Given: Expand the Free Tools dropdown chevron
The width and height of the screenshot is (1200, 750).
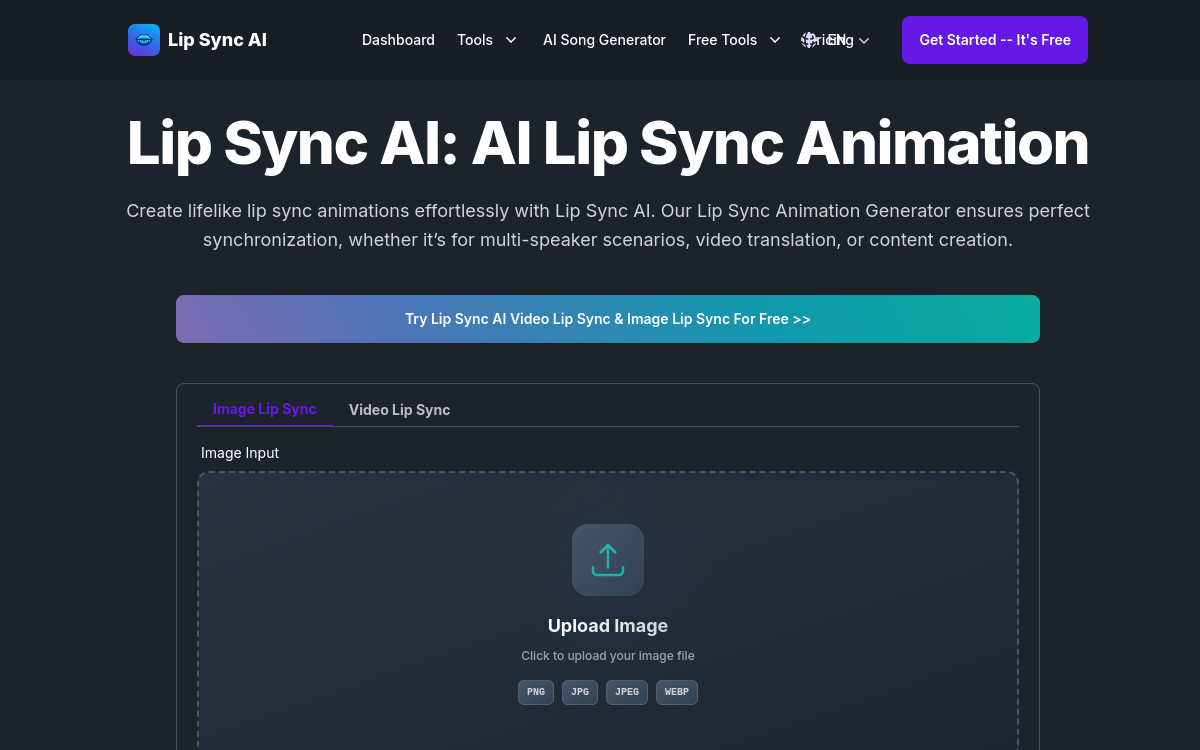Looking at the screenshot, I should pyautogui.click(x=775, y=40).
